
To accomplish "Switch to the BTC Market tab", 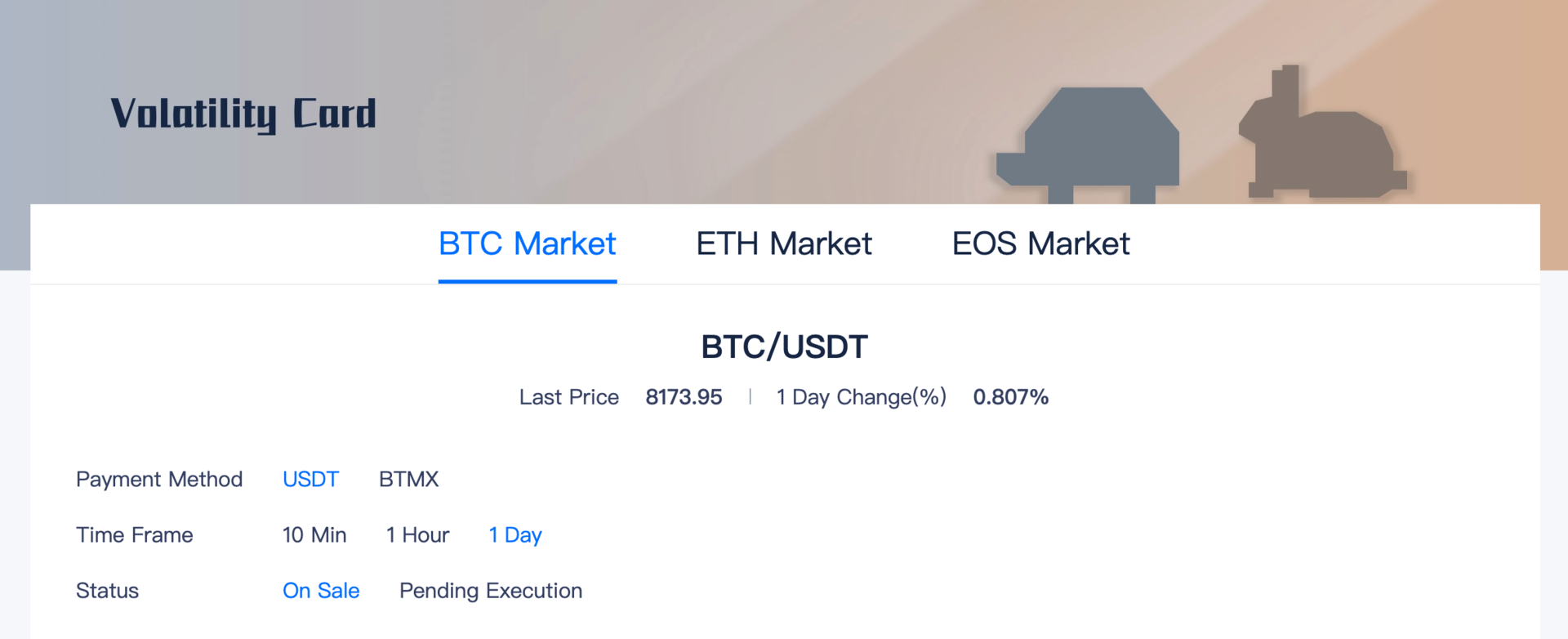I will pyautogui.click(x=527, y=244).
